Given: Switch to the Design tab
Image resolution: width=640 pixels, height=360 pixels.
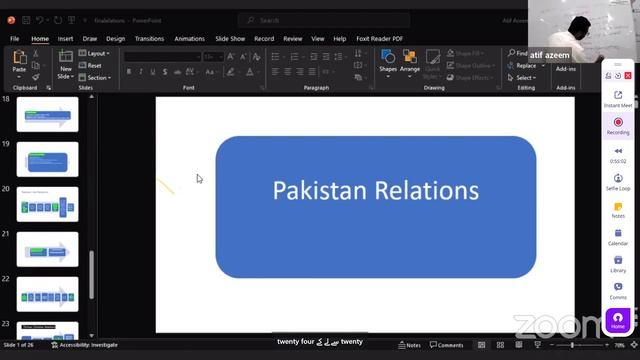Looking at the screenshot, I should point(116,39).
